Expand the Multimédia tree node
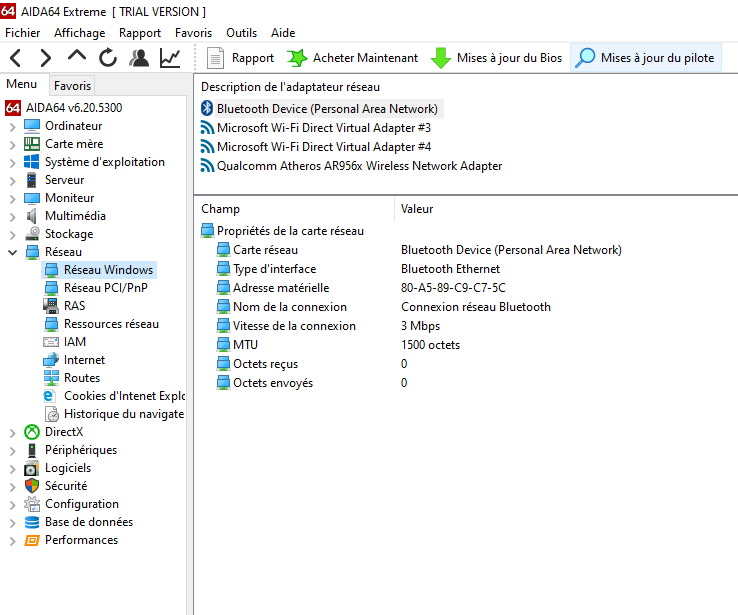 13,216
